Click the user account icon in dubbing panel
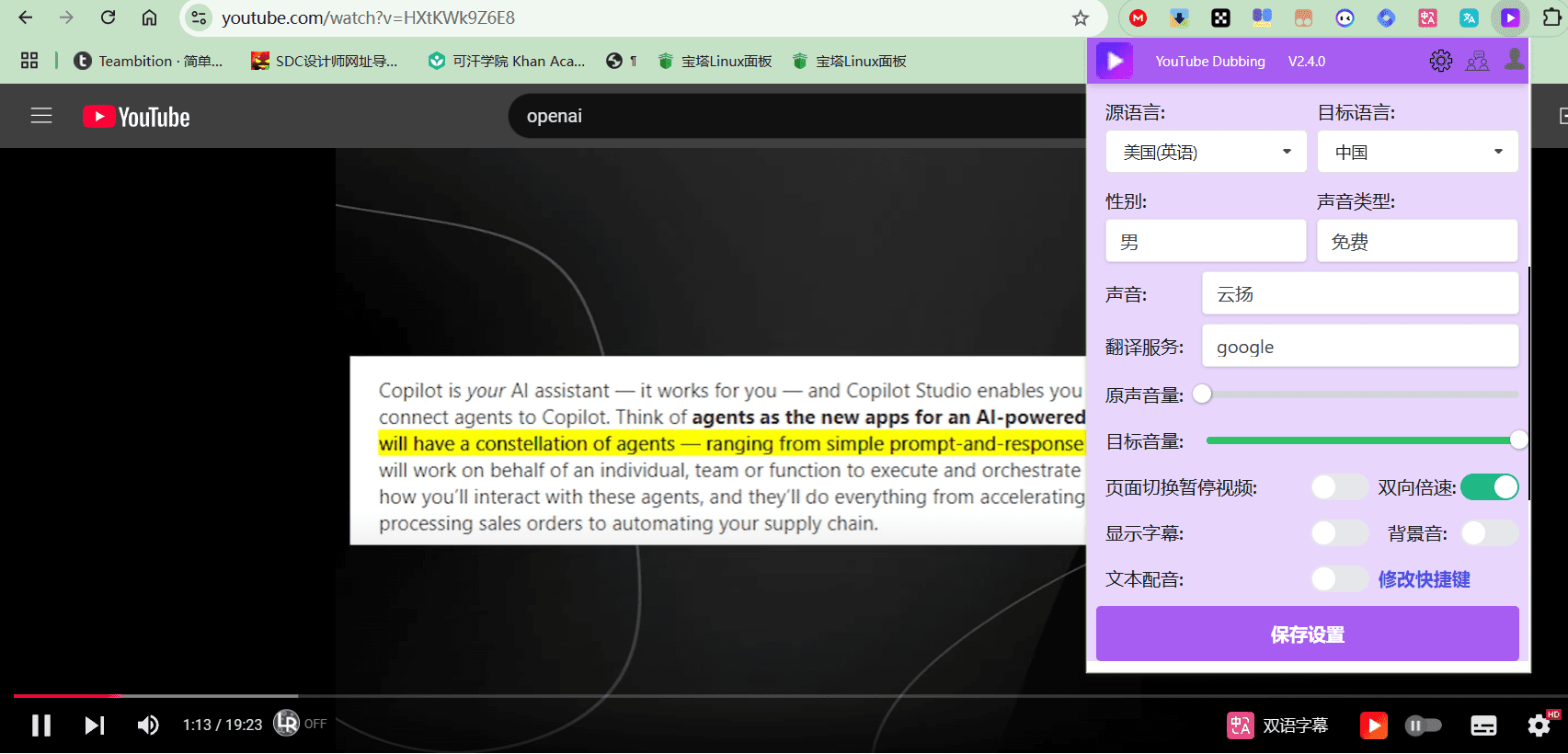The image size is (1568, 754). pos(1514,60)
